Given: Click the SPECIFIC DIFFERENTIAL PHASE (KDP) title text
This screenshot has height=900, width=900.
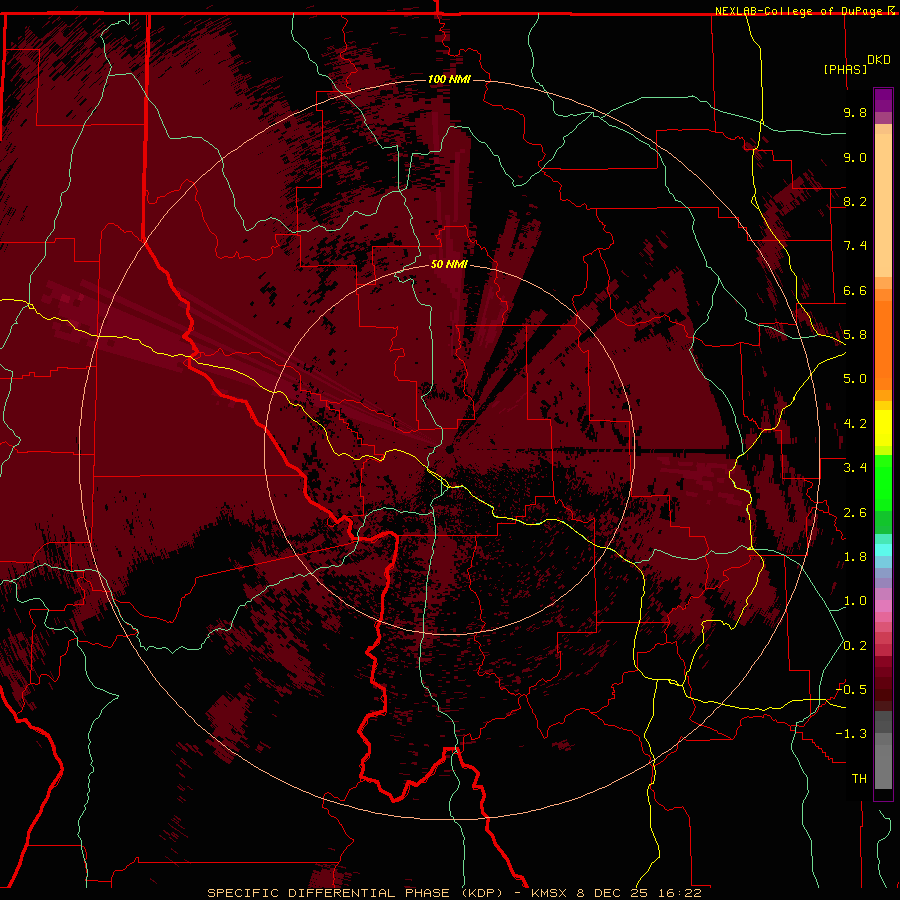Looking at the screenshot, I should click(x=354, y=893).
